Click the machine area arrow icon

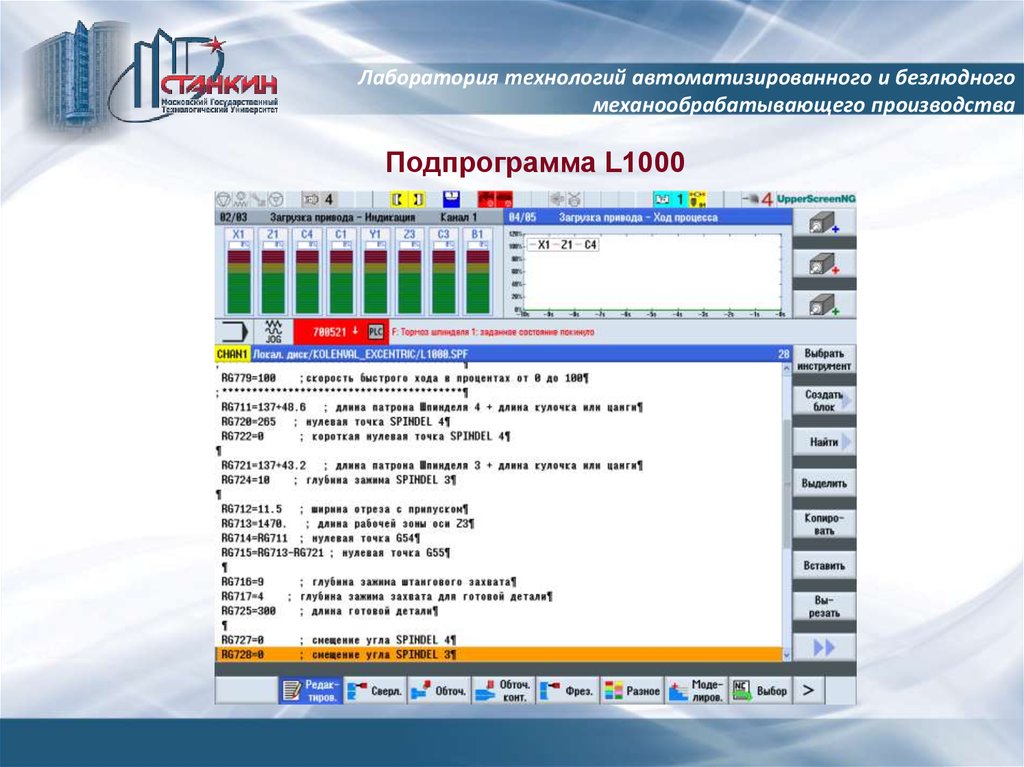click(x=234, y=331)
